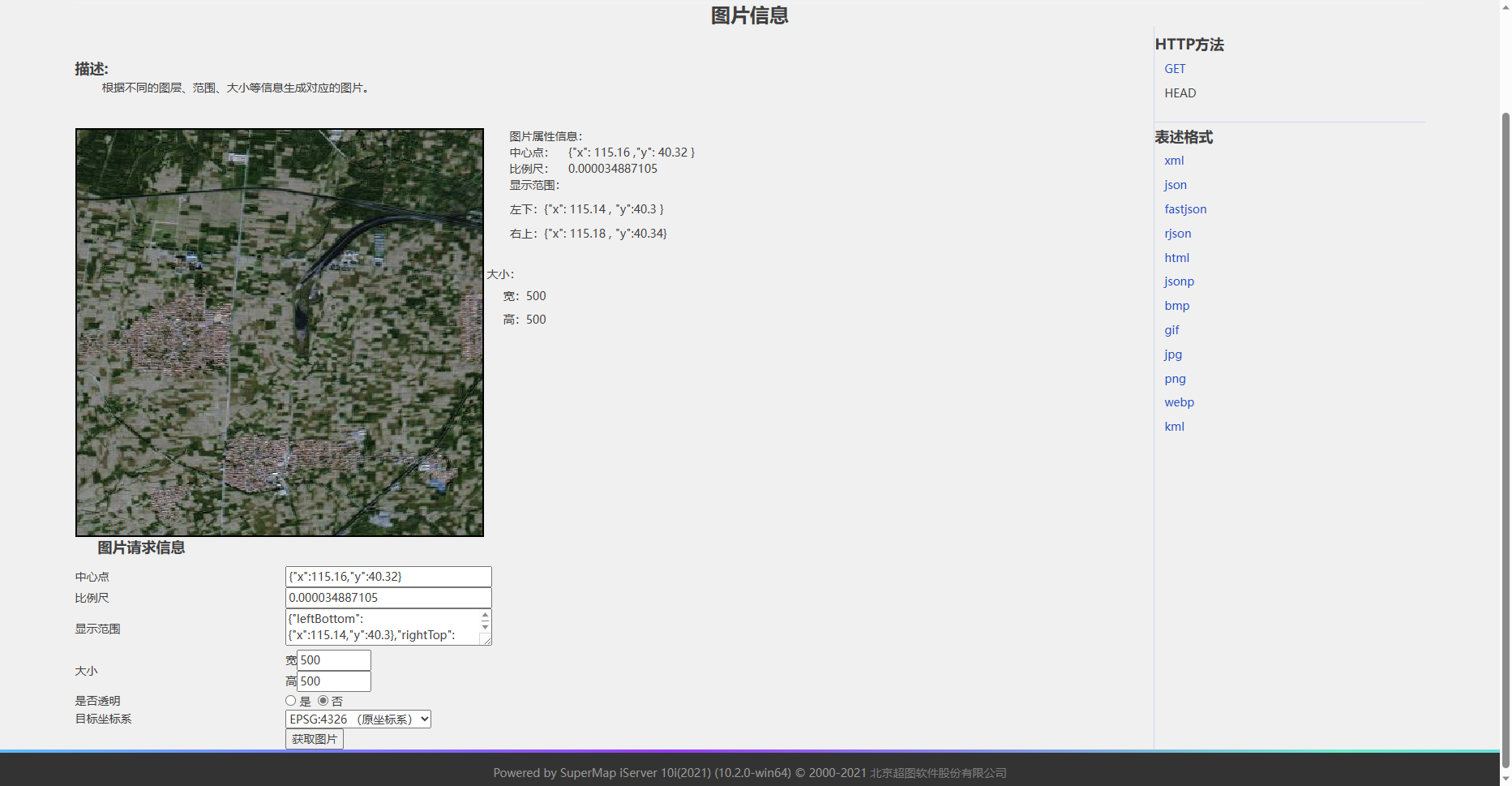Click the 图片请求信息 section heading
Viewport: 1512px width, 786px height.
point(141,548)
